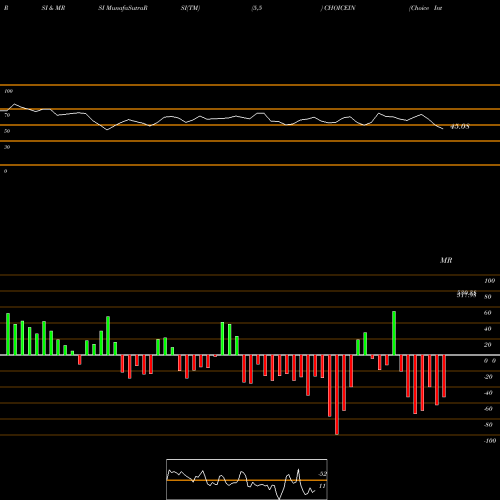Click the RSI axis label 50
500x500 pixels.
point(7,131)
